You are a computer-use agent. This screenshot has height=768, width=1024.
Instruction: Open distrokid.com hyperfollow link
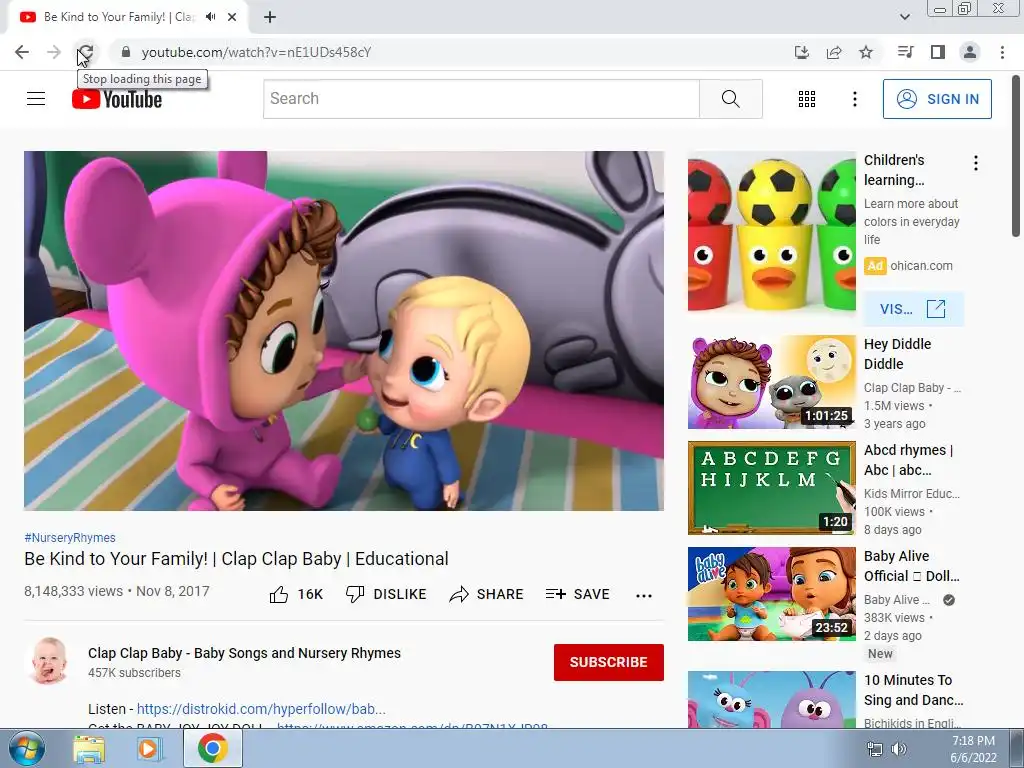(261, 709)
